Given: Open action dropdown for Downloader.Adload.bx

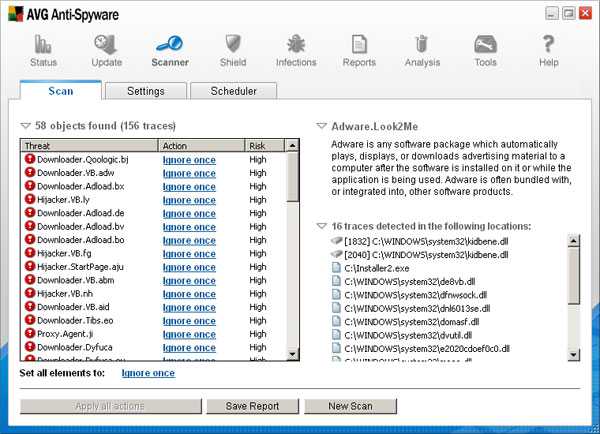Looking at the screenshot, I should coord(189,187).
